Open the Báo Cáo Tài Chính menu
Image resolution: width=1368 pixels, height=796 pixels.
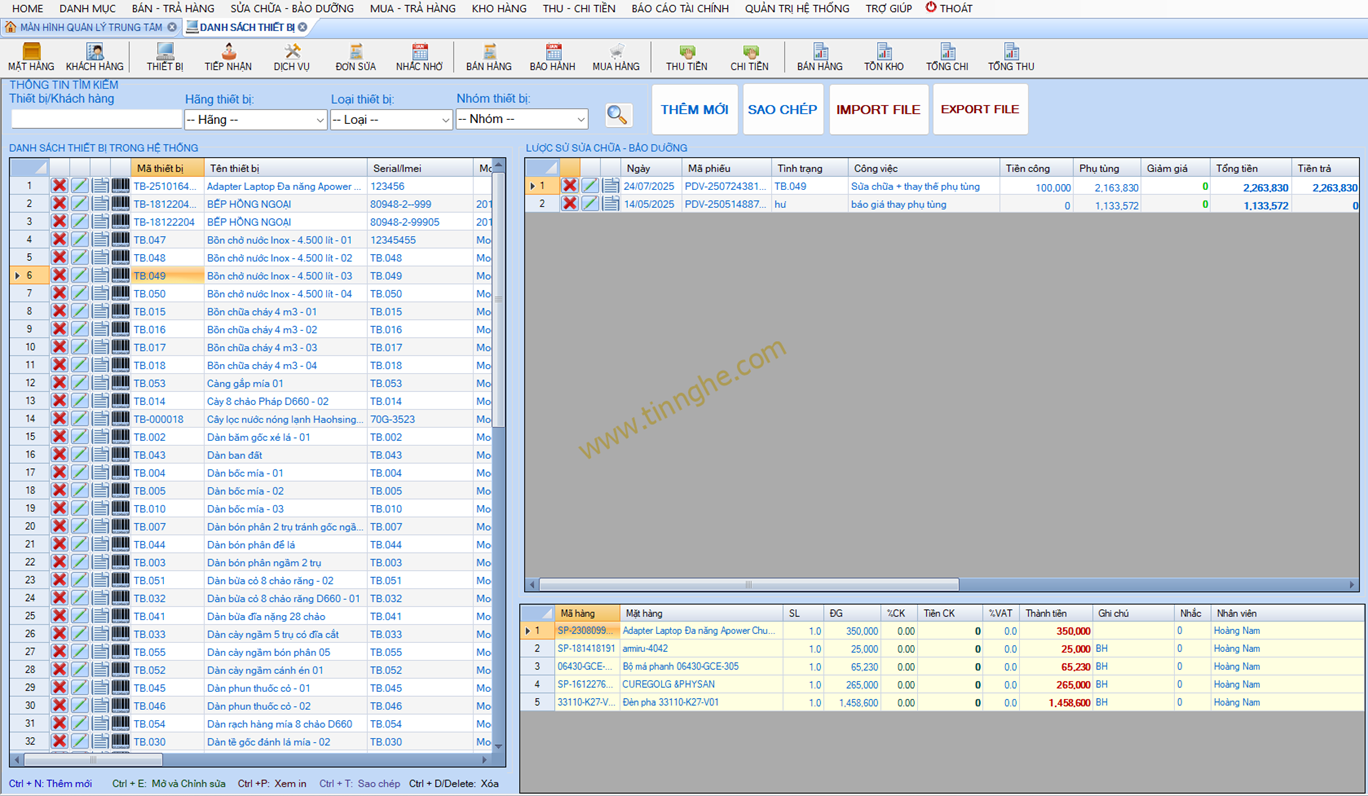[680, 8]
